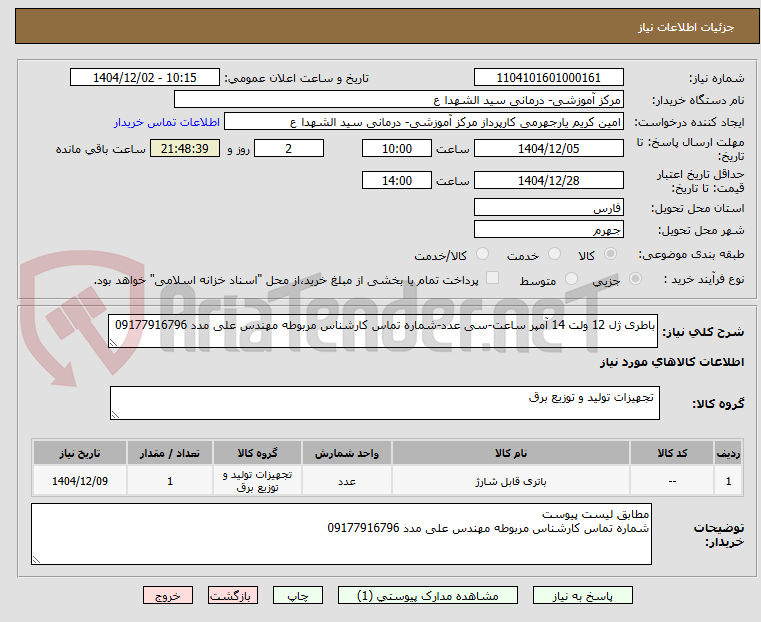Viewport: 761px width, 622px height.
Task: Click the شرح کلی نیاز description textarea
Action: coord(382,331)
